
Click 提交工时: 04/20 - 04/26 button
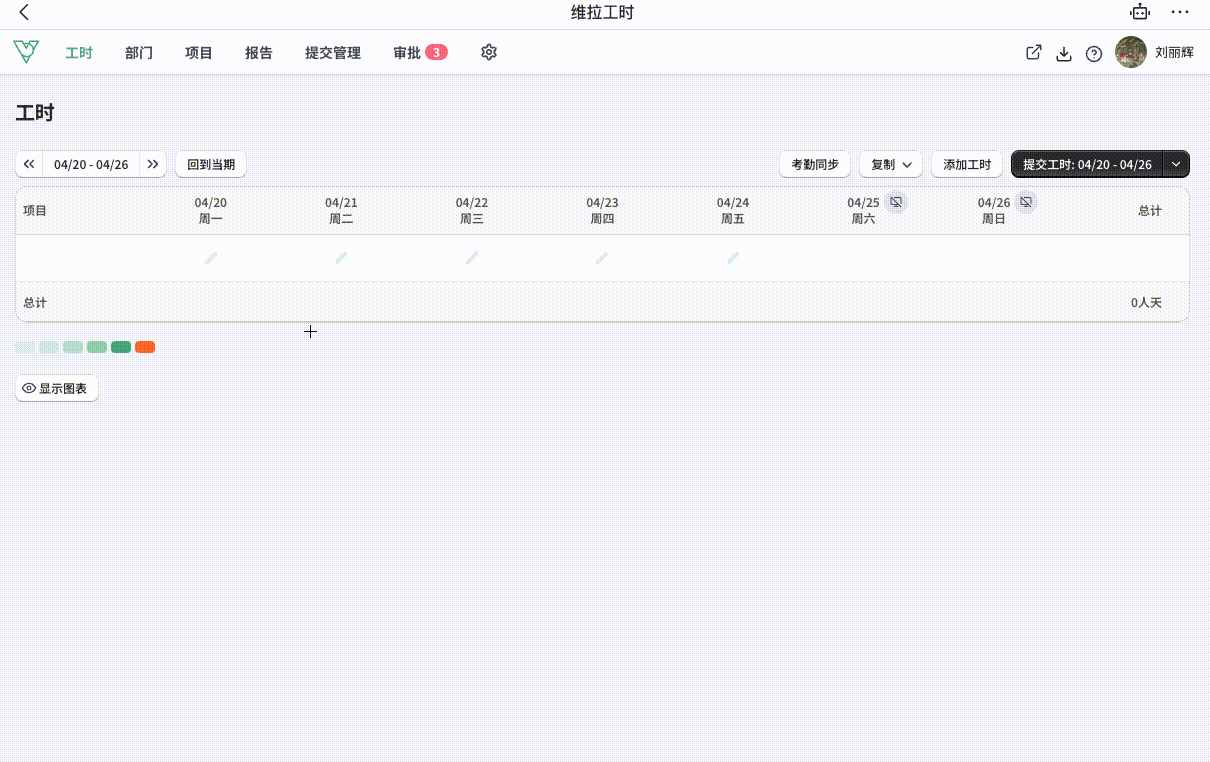point(1087,164)
